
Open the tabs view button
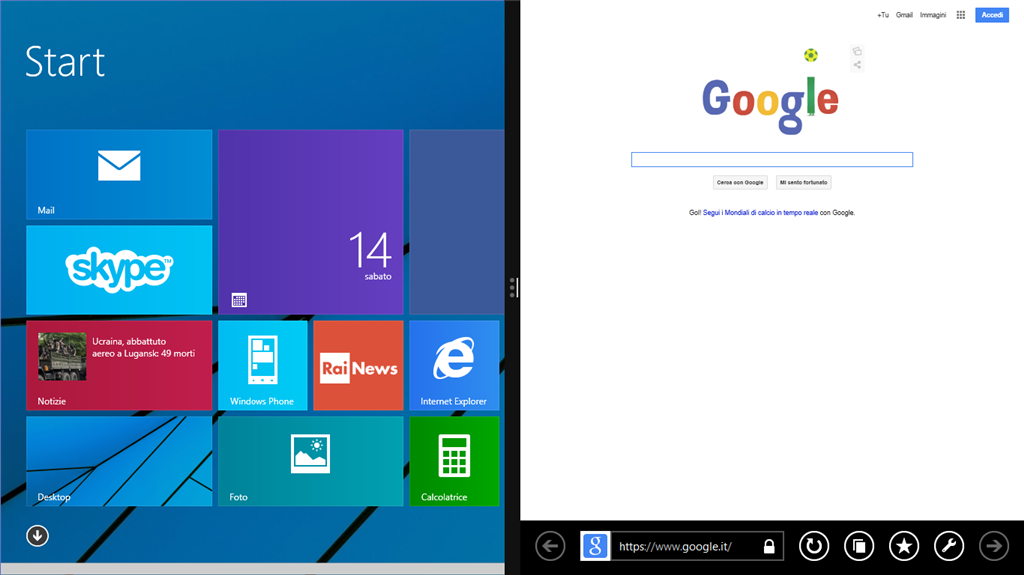(x=859, y=546)
